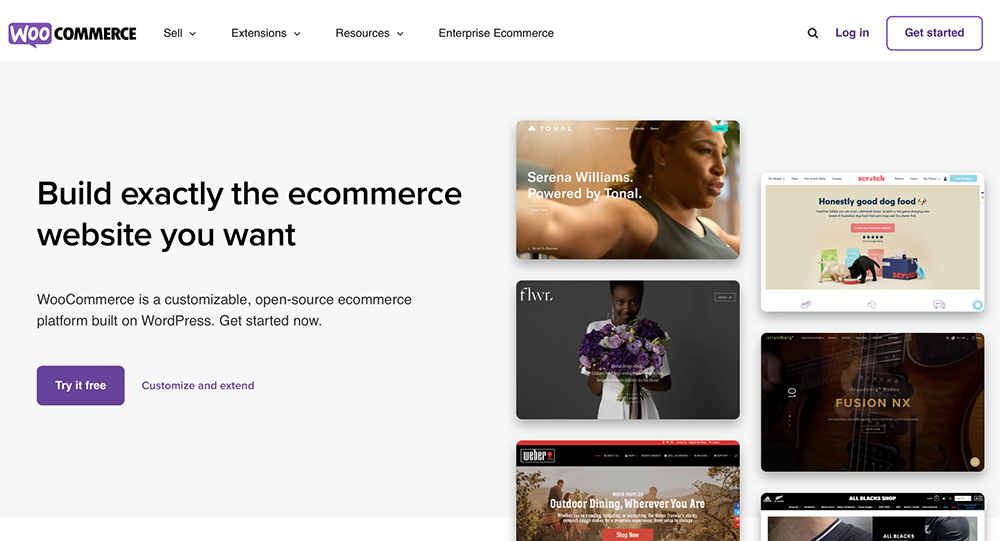Expand the Sell dropdown menu

(x=179, y=33)
